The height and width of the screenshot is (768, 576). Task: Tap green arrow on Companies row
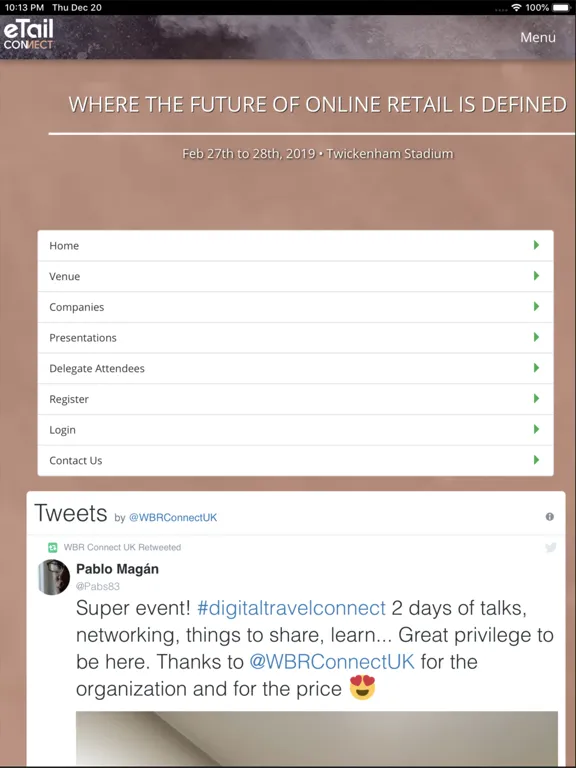tap(536, 306)
